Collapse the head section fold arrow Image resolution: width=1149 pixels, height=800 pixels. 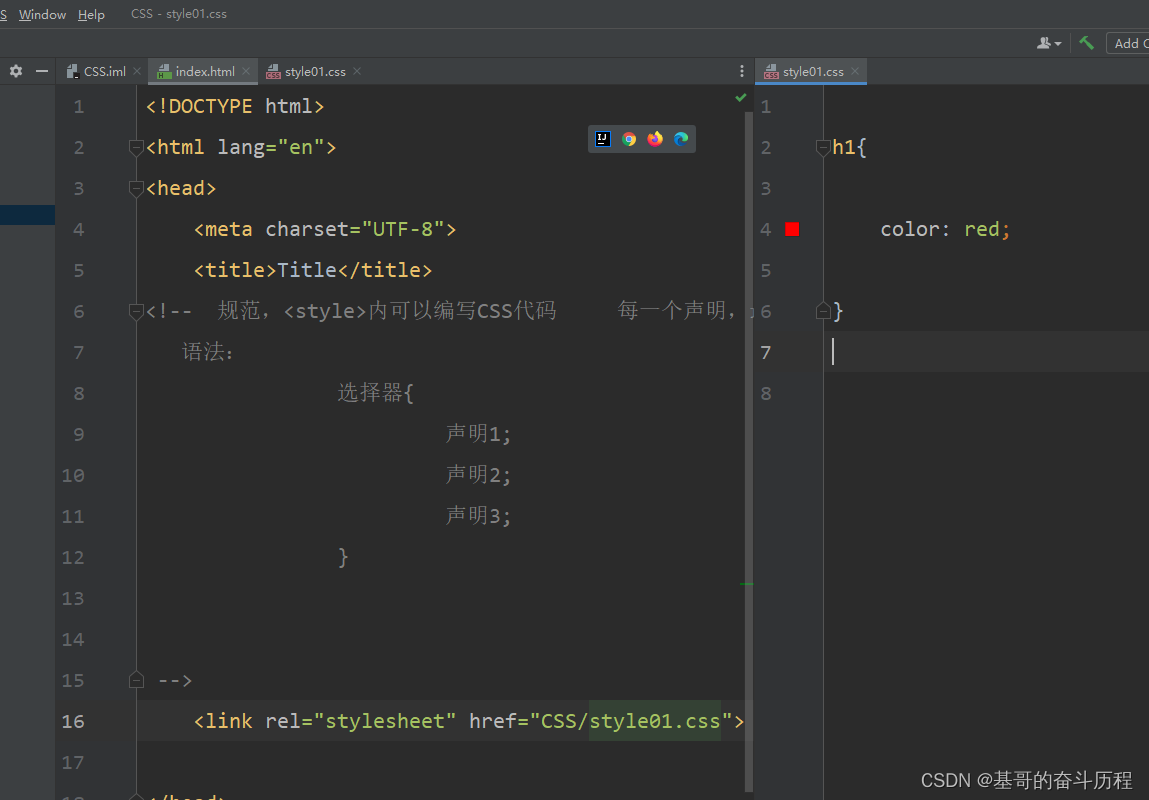[136, 189]
